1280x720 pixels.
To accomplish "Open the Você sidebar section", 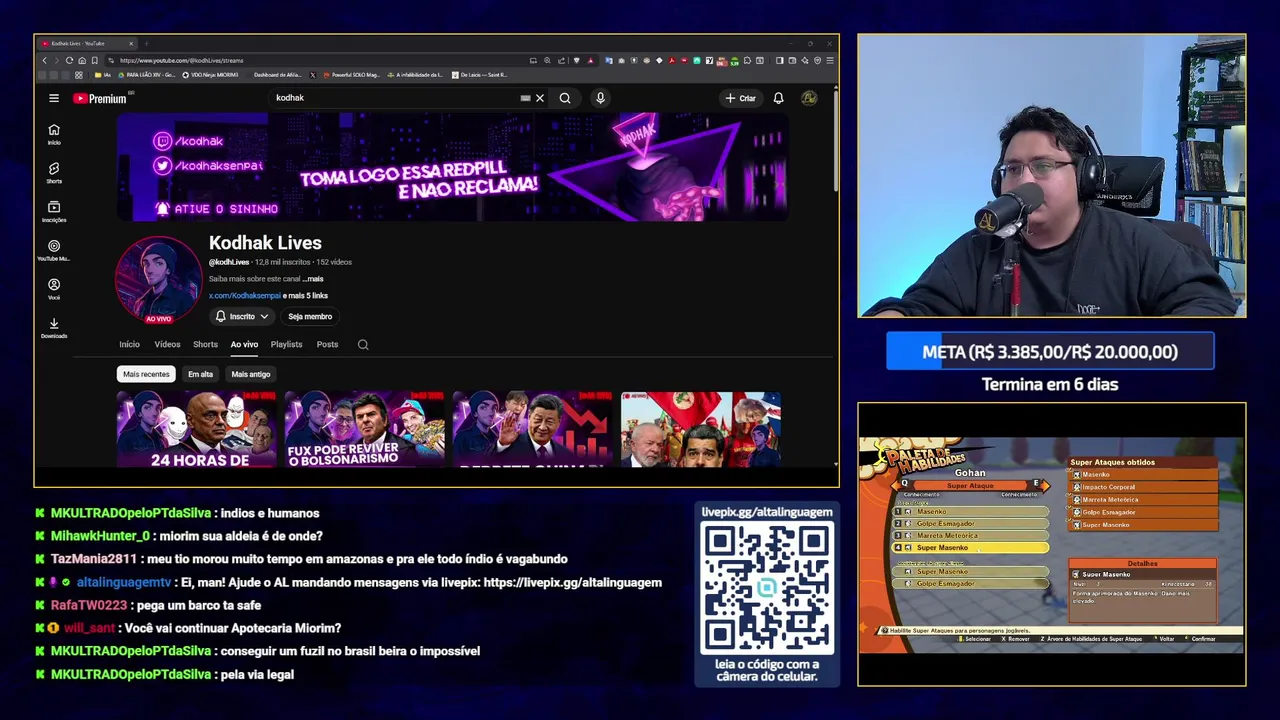I will [54, 289].
